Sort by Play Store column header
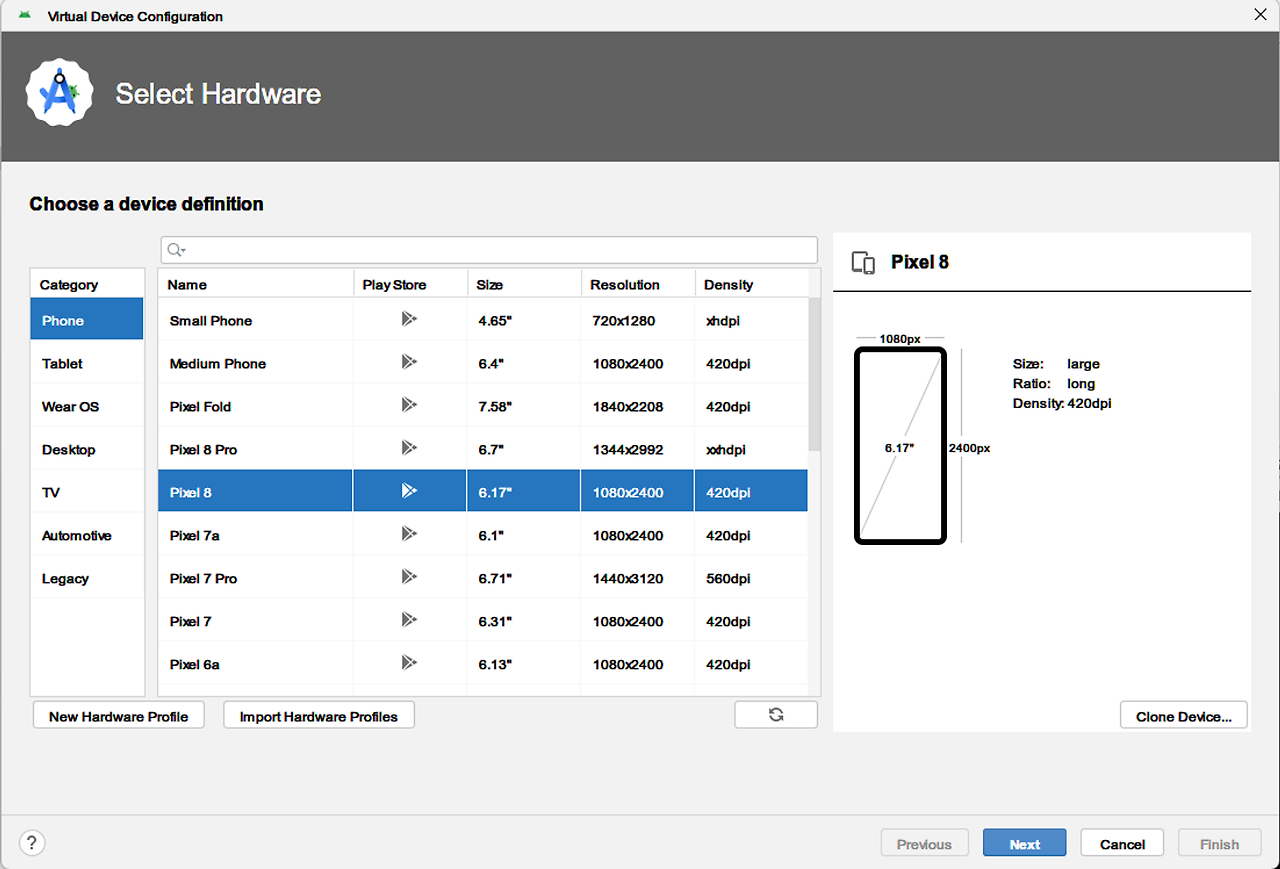This screenshot has height=869, width=1280. 410,284
